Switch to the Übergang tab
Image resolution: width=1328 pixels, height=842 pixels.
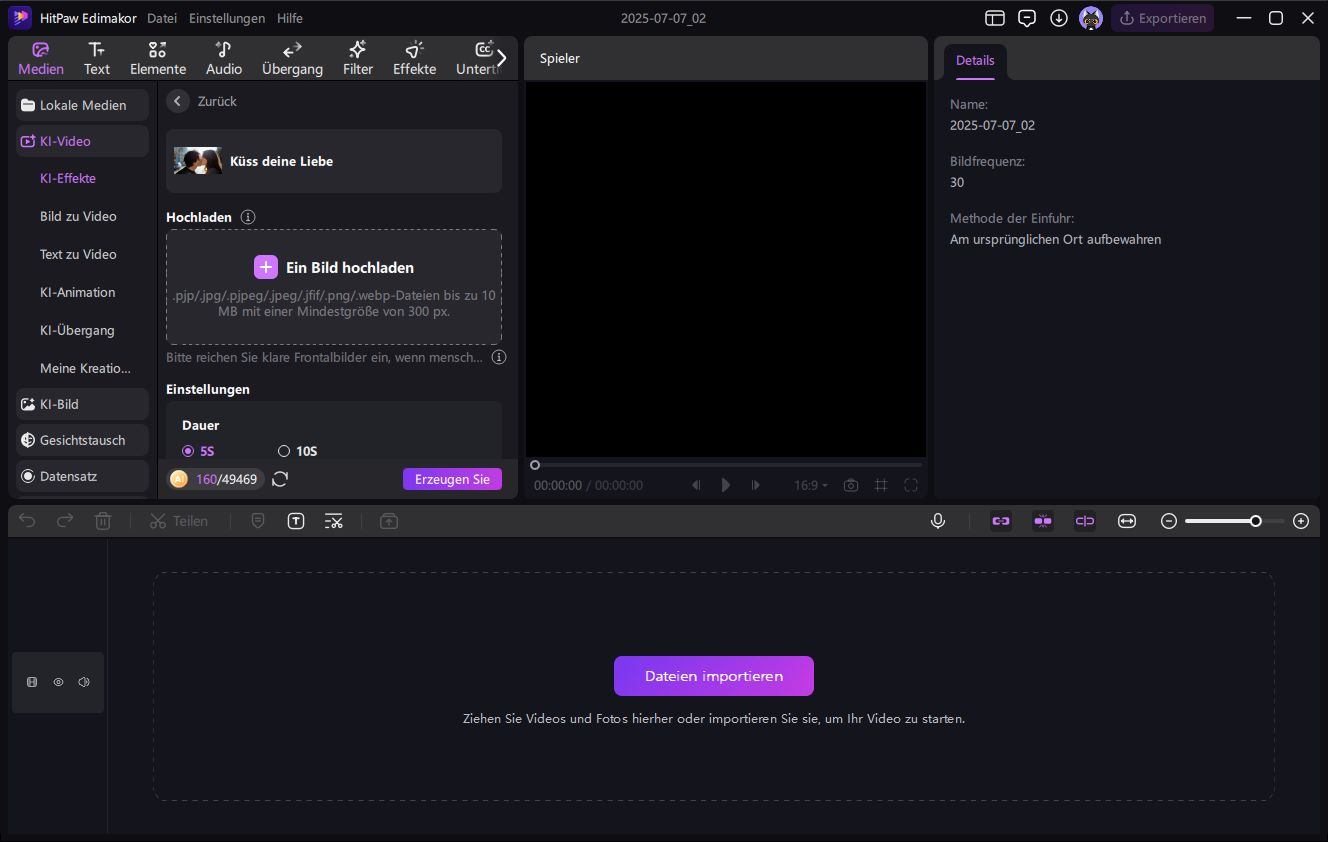[x=292, y=58]
